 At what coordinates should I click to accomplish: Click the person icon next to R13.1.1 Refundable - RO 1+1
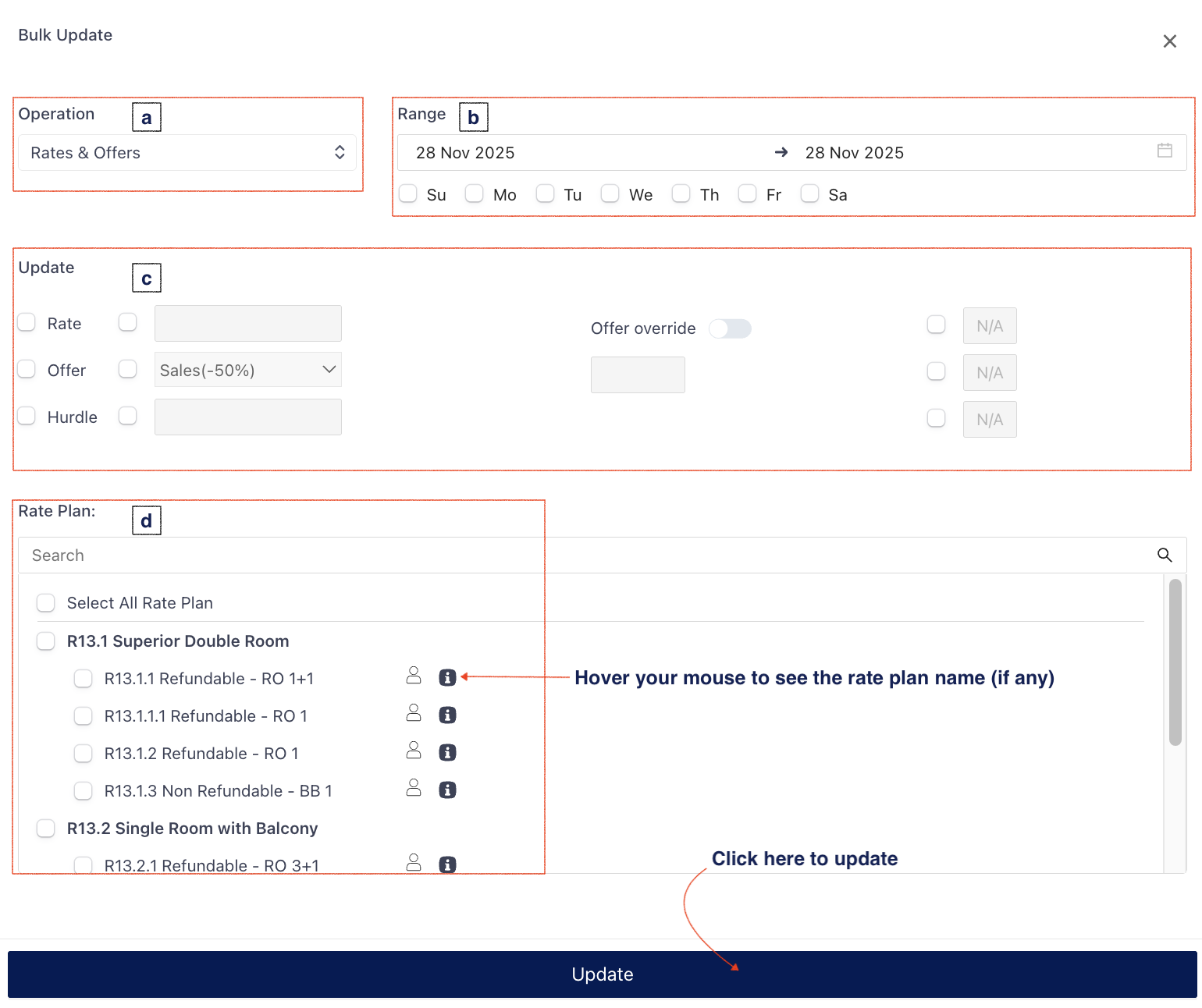click(x=414, y=676)
